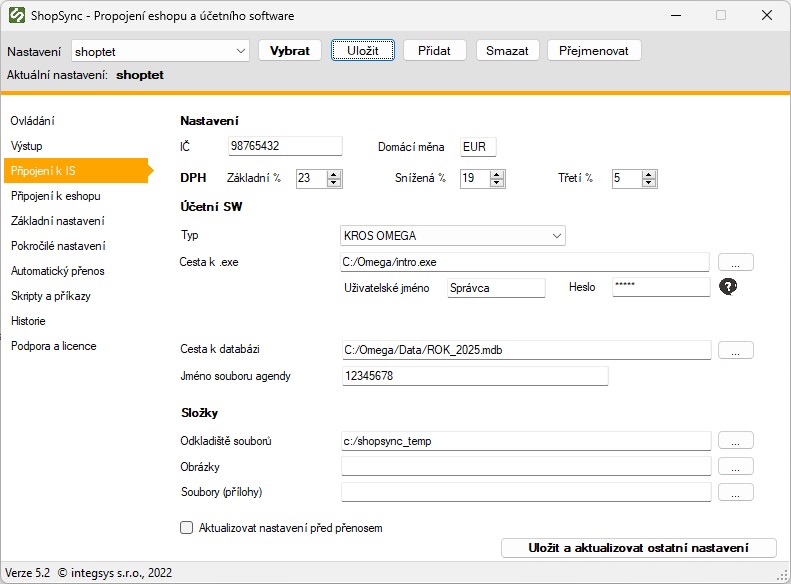Switch to Výstup section
Screen dimensions: 791x584
pos(26,146)
